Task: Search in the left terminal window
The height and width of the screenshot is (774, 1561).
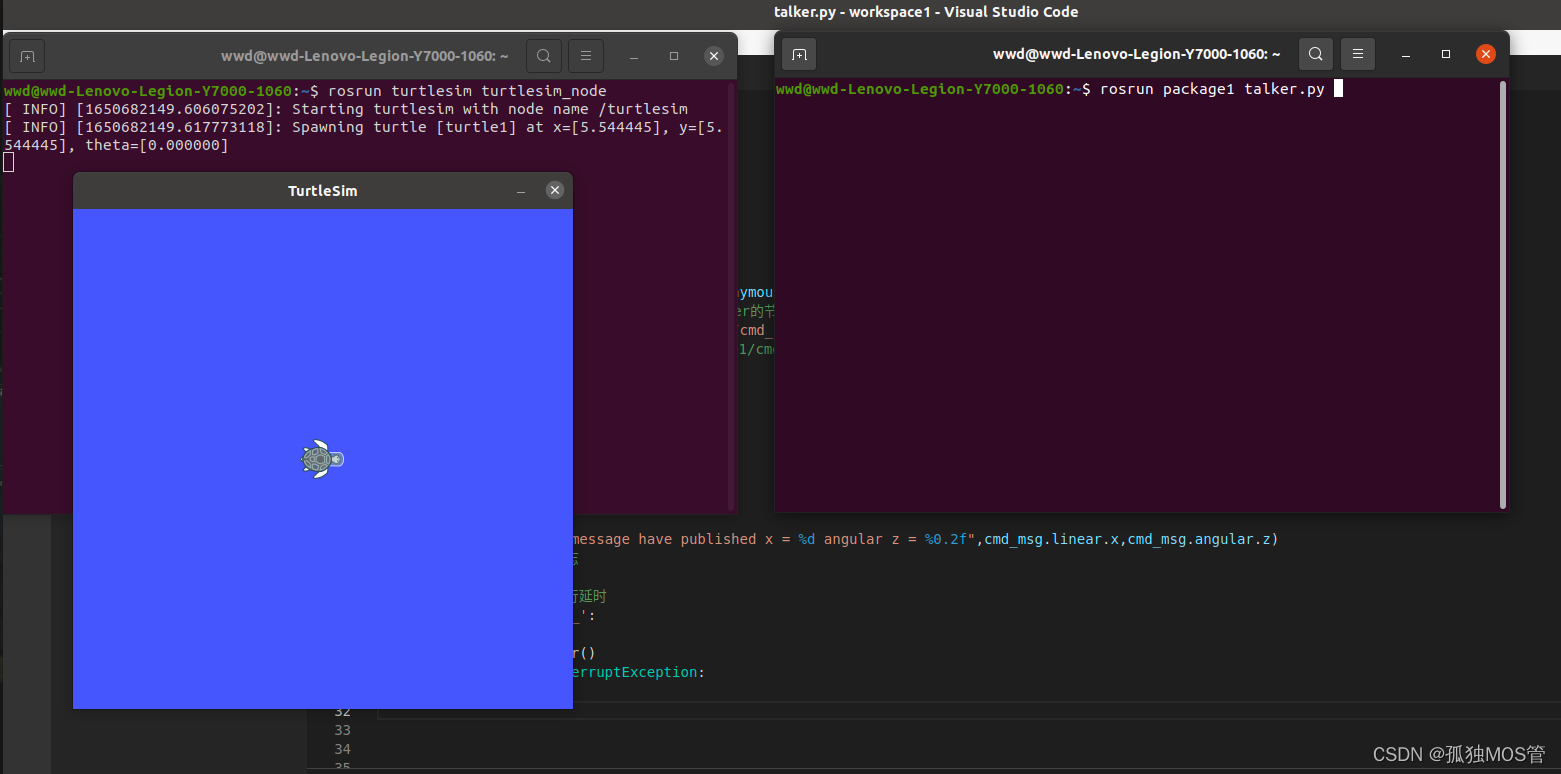Action: click(544, 56)
